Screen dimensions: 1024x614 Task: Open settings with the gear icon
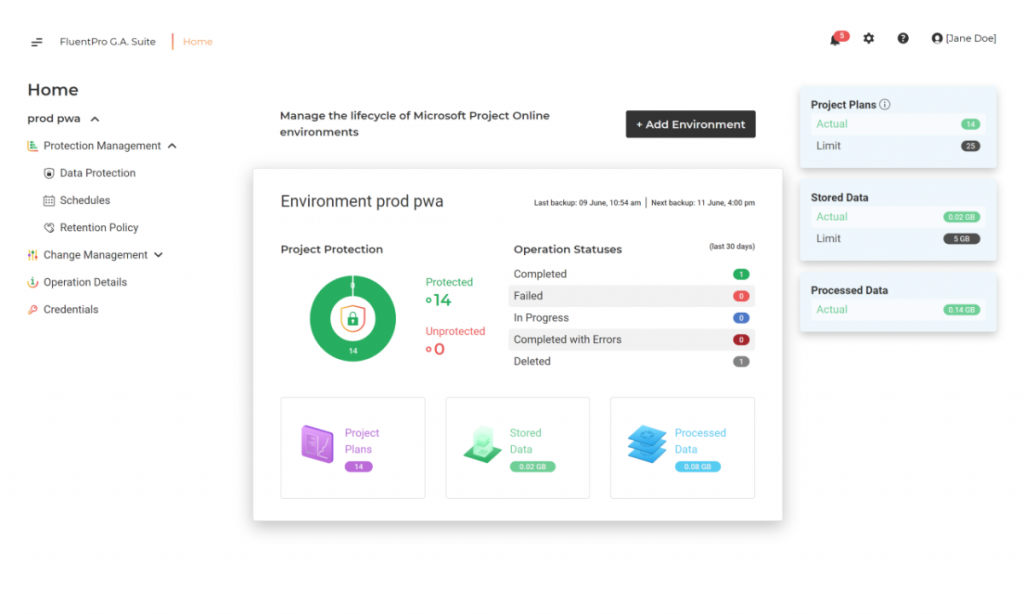pyautogui.click(x=868, y=38)
